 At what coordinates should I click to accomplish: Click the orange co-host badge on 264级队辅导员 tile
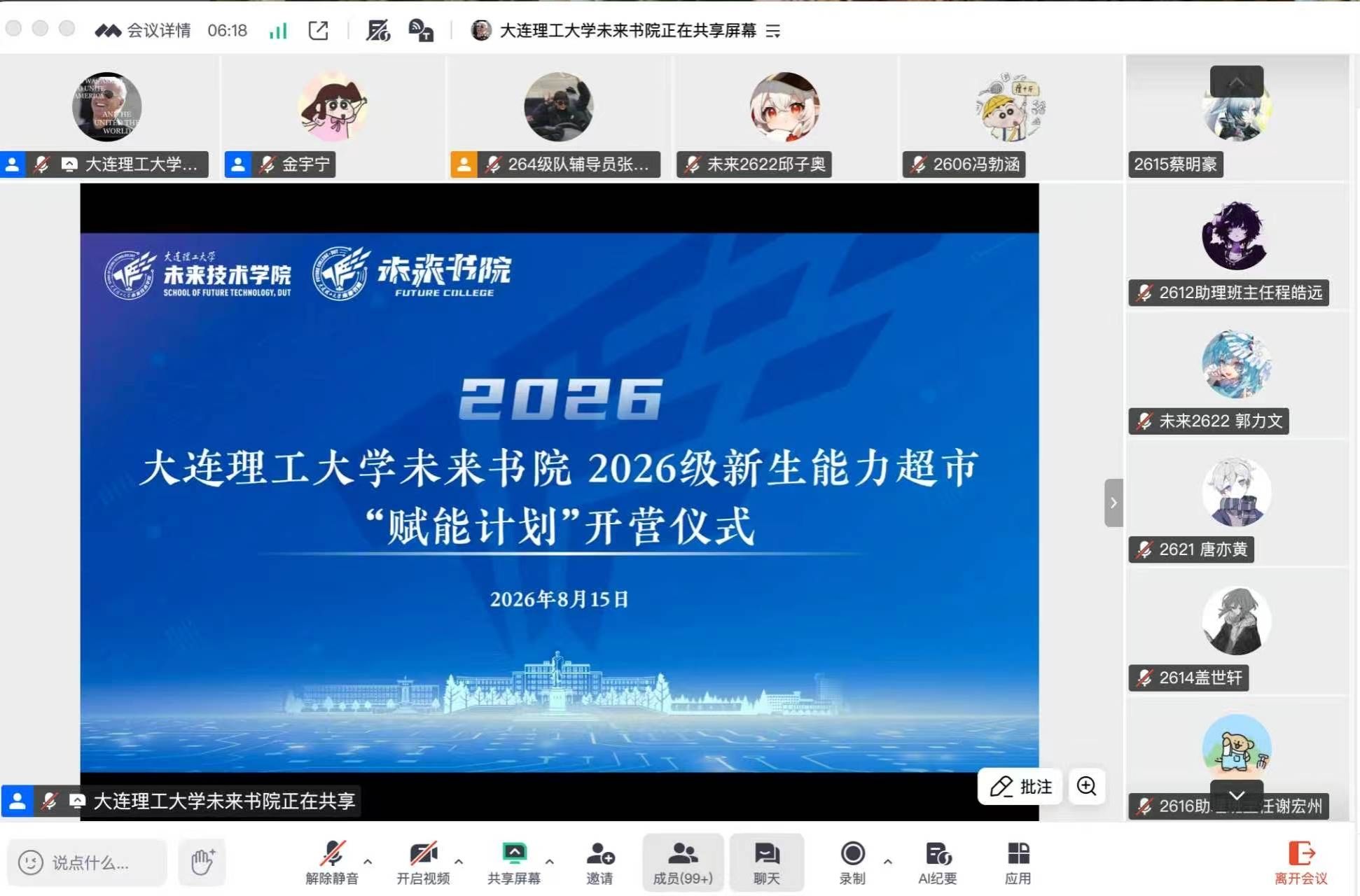(x=464, y=164)
